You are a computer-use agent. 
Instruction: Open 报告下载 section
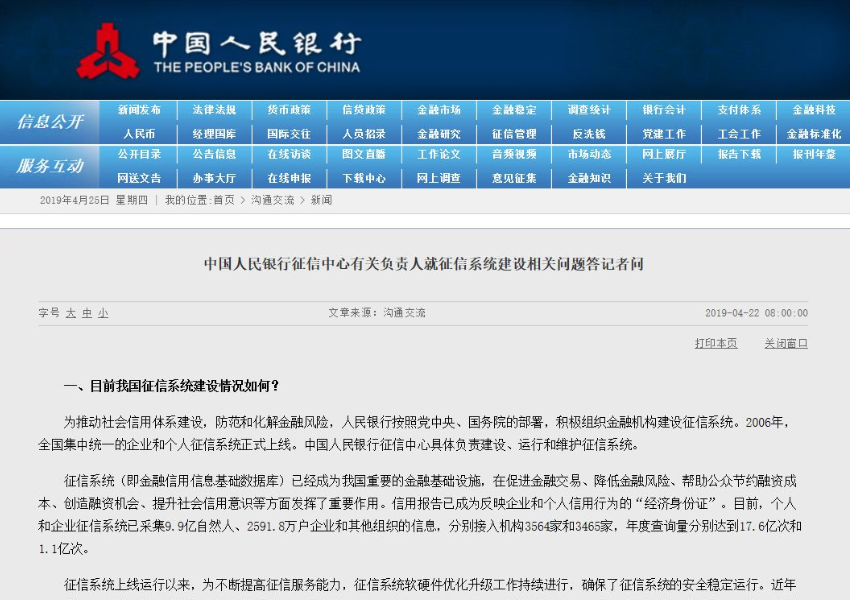coord(739,155)
